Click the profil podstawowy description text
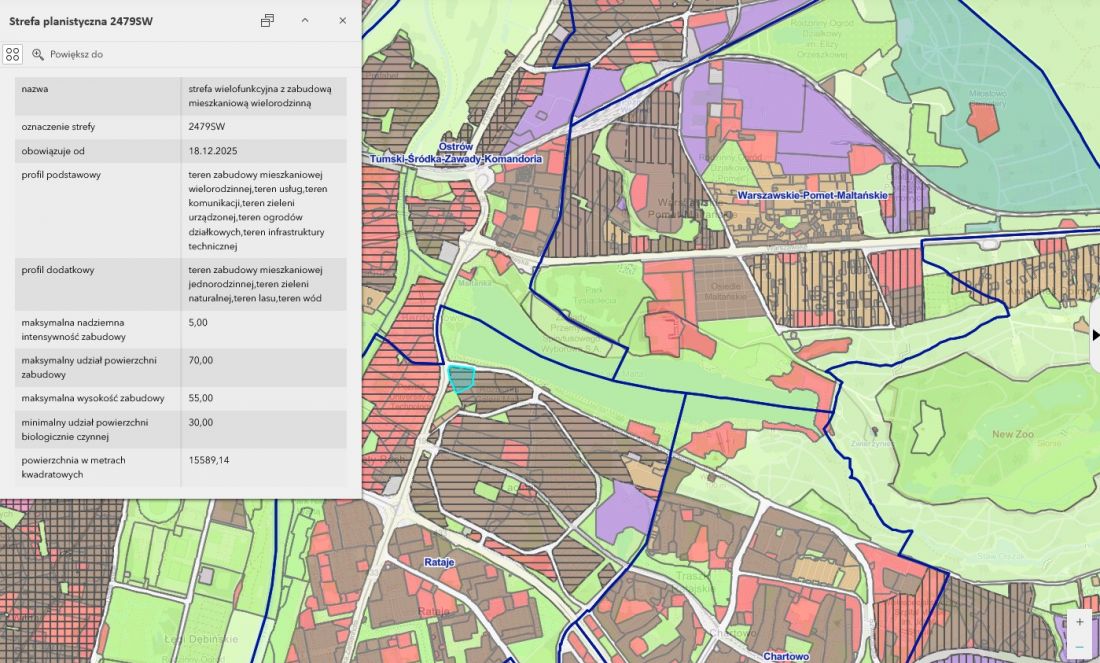The height and width of the screenshot is (663, 1100). [257, 210]
